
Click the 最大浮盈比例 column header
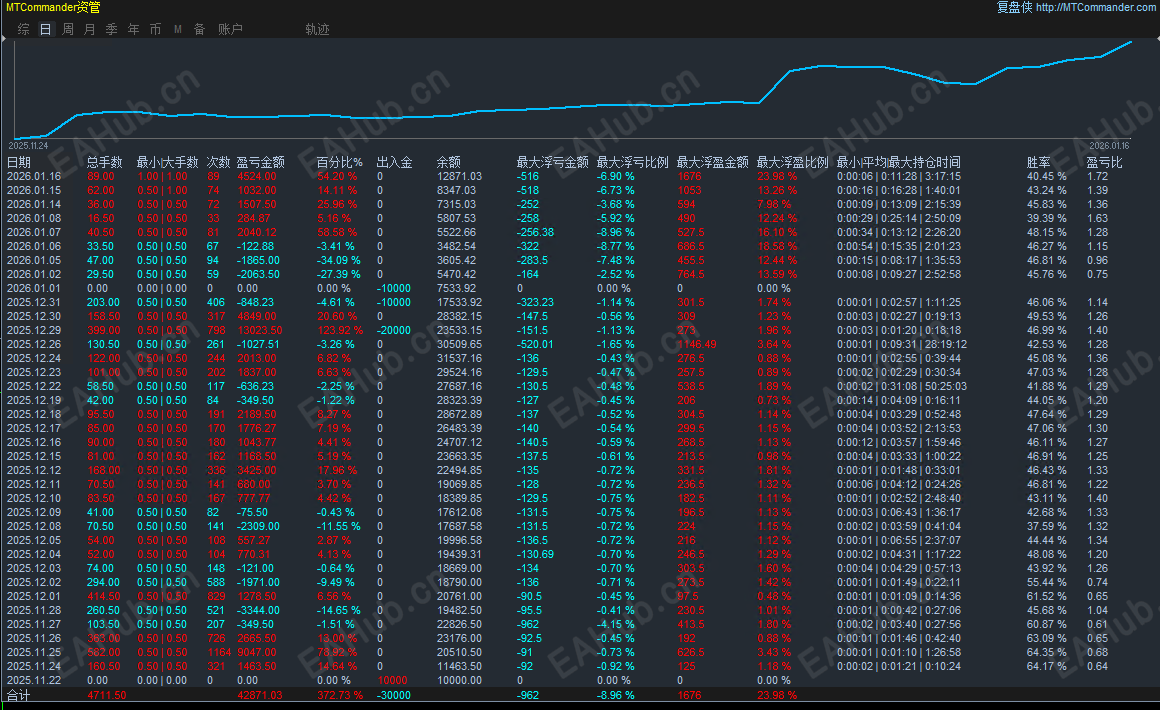[792, 162]
